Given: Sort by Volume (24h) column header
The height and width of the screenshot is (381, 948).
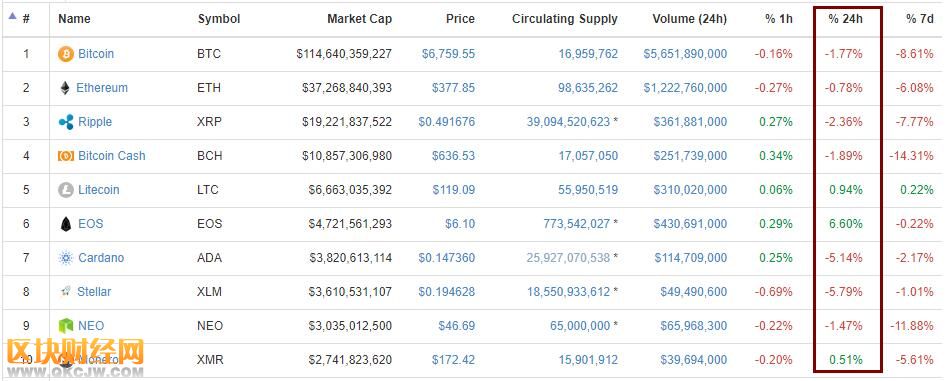Looking at the screenshot, I should click(689, 19).
